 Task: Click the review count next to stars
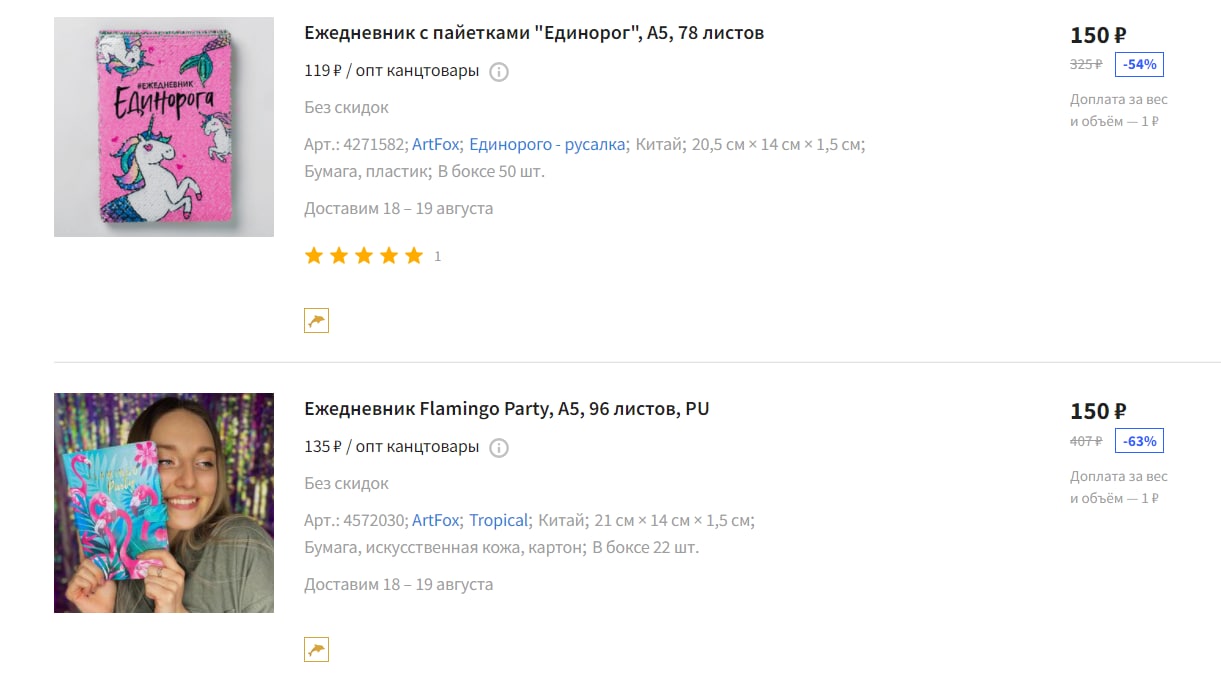(x=437, y=257)
